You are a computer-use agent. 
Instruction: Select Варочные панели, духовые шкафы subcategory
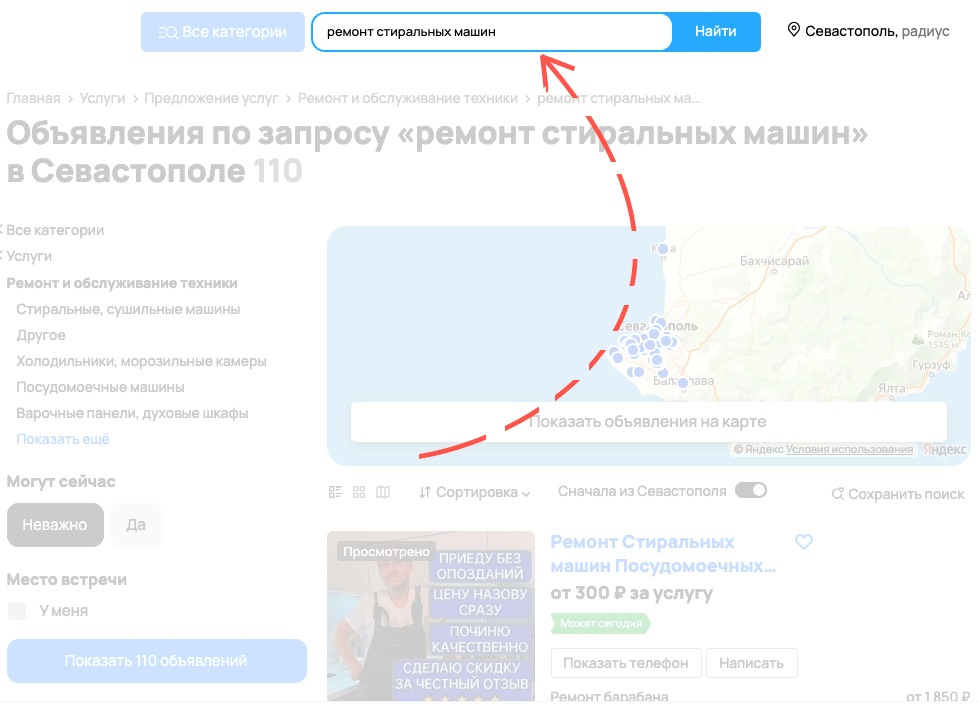tap(132, 413)
